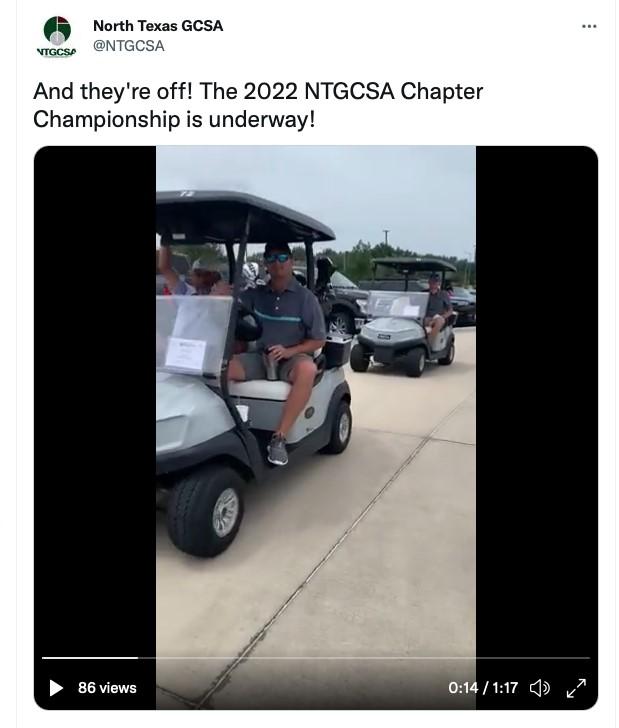Play the tweet video

tap(56, 688)
